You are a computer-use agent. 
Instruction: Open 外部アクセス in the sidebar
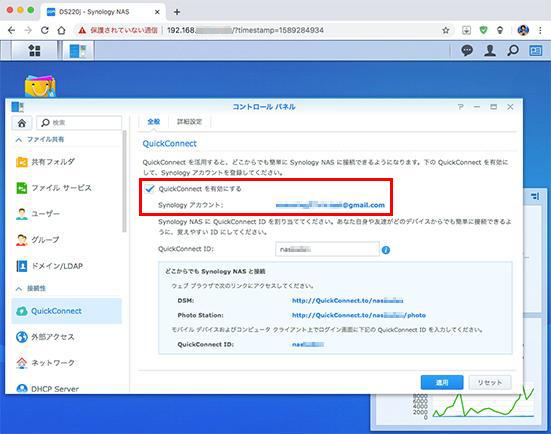67,337
